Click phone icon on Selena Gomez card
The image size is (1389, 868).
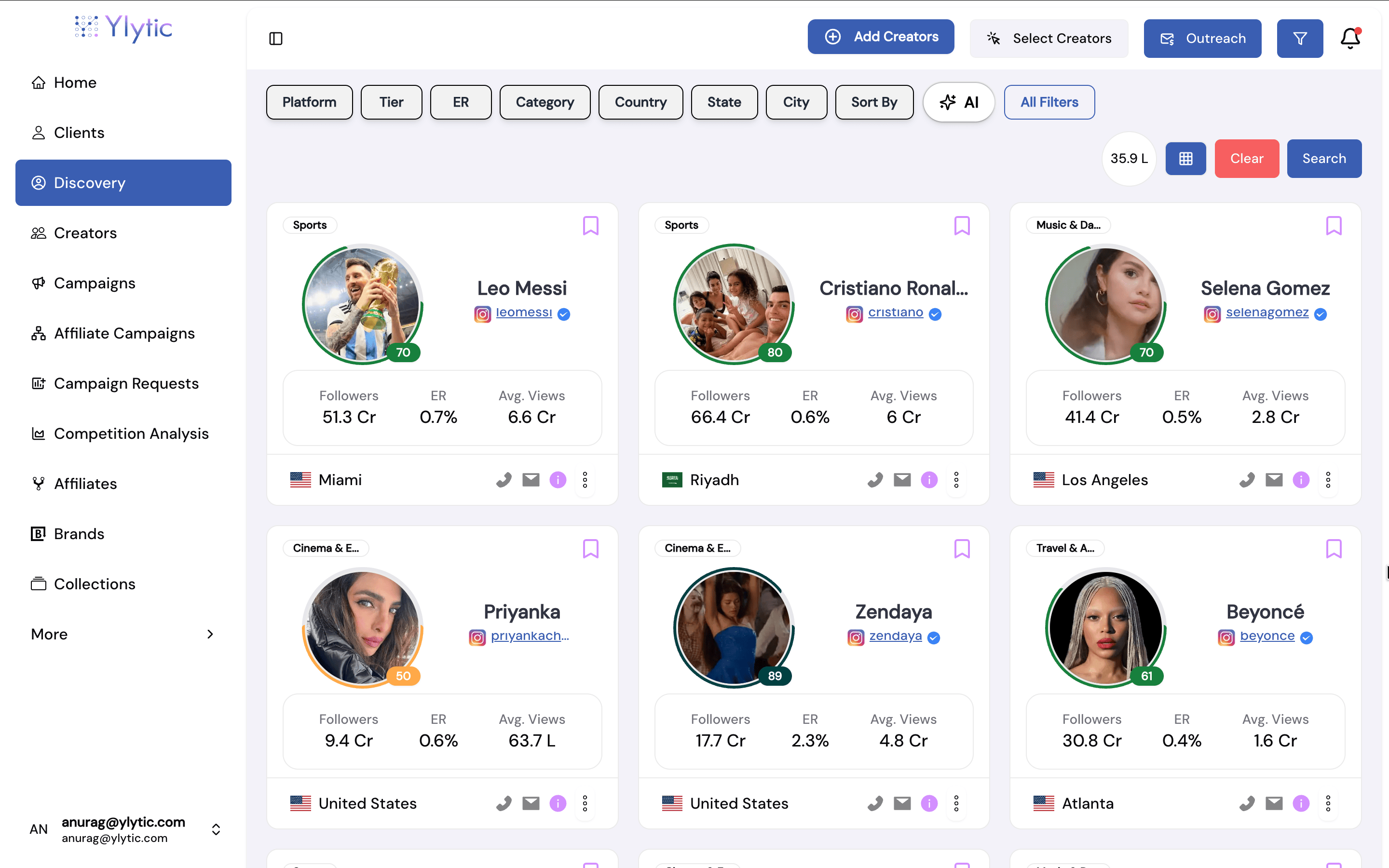[1247, 480]
